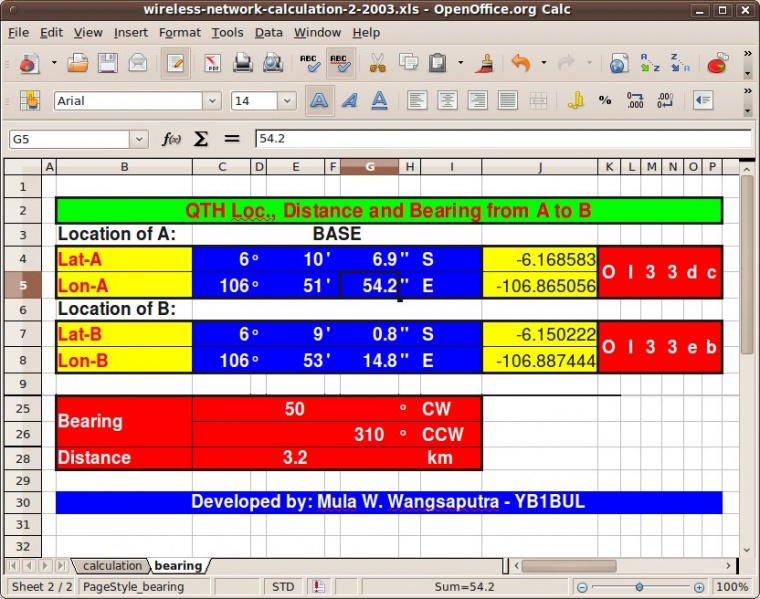Click the Print file icon
The image size is (760, 599).
[242, 63]
